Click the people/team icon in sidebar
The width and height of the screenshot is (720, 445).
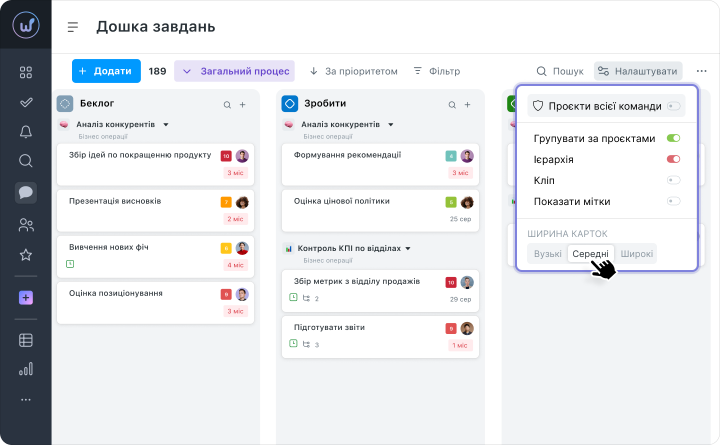point(26,225)
